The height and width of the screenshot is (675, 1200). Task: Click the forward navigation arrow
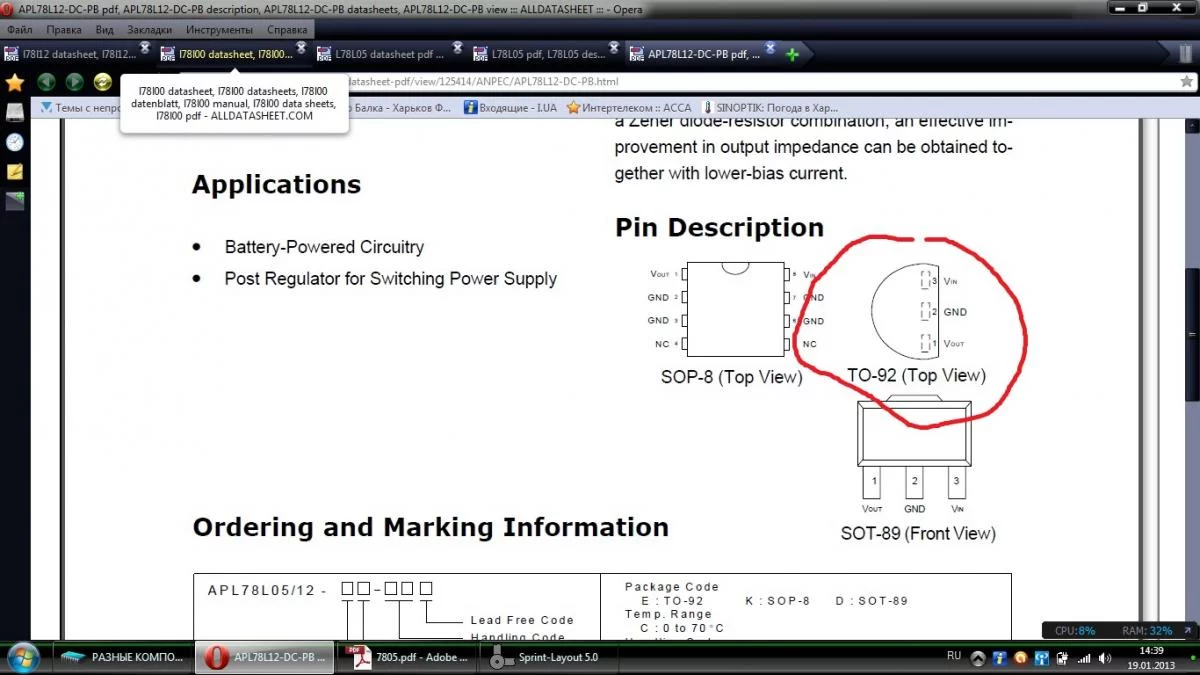click(x=74, y=82)
